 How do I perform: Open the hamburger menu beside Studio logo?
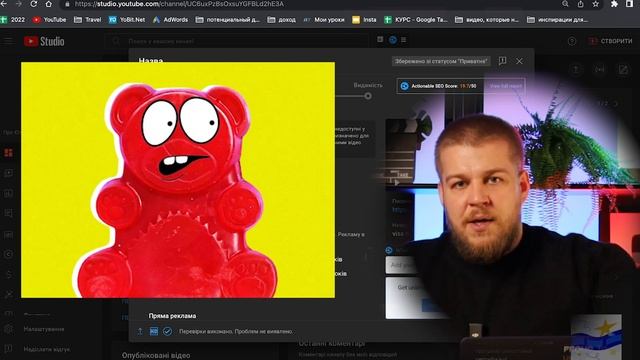pos(9,41)
